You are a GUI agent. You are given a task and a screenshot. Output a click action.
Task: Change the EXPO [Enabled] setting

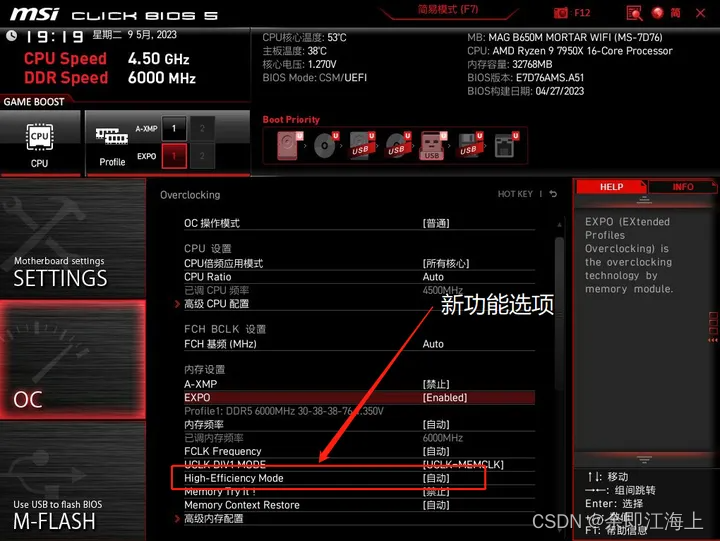tap(444, 398)
